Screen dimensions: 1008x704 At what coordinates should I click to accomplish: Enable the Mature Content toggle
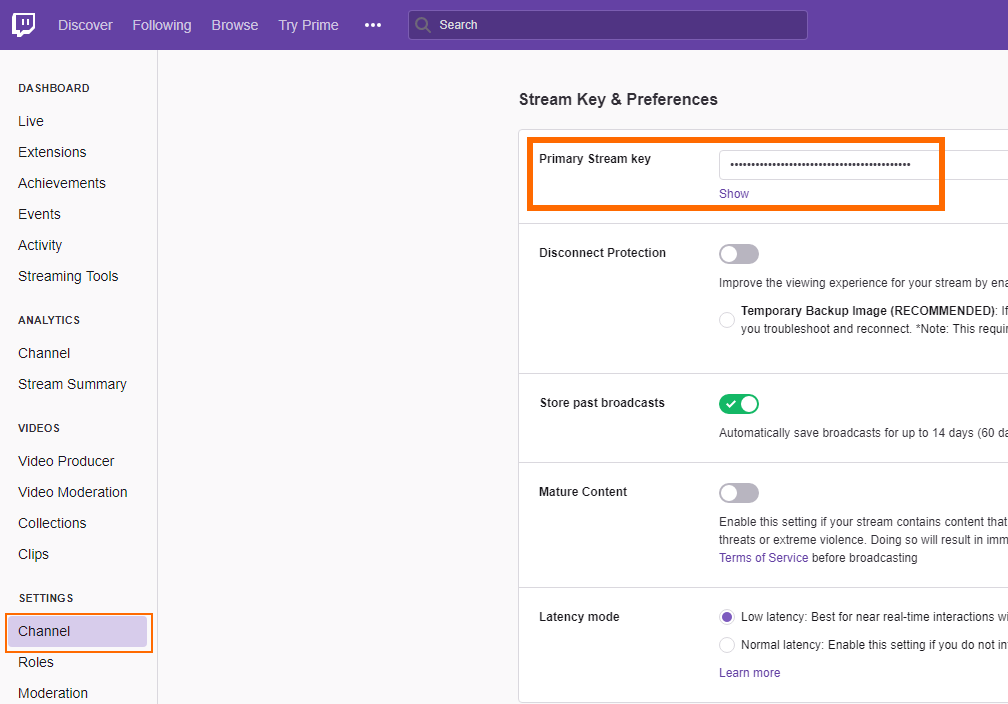(739, 493)
